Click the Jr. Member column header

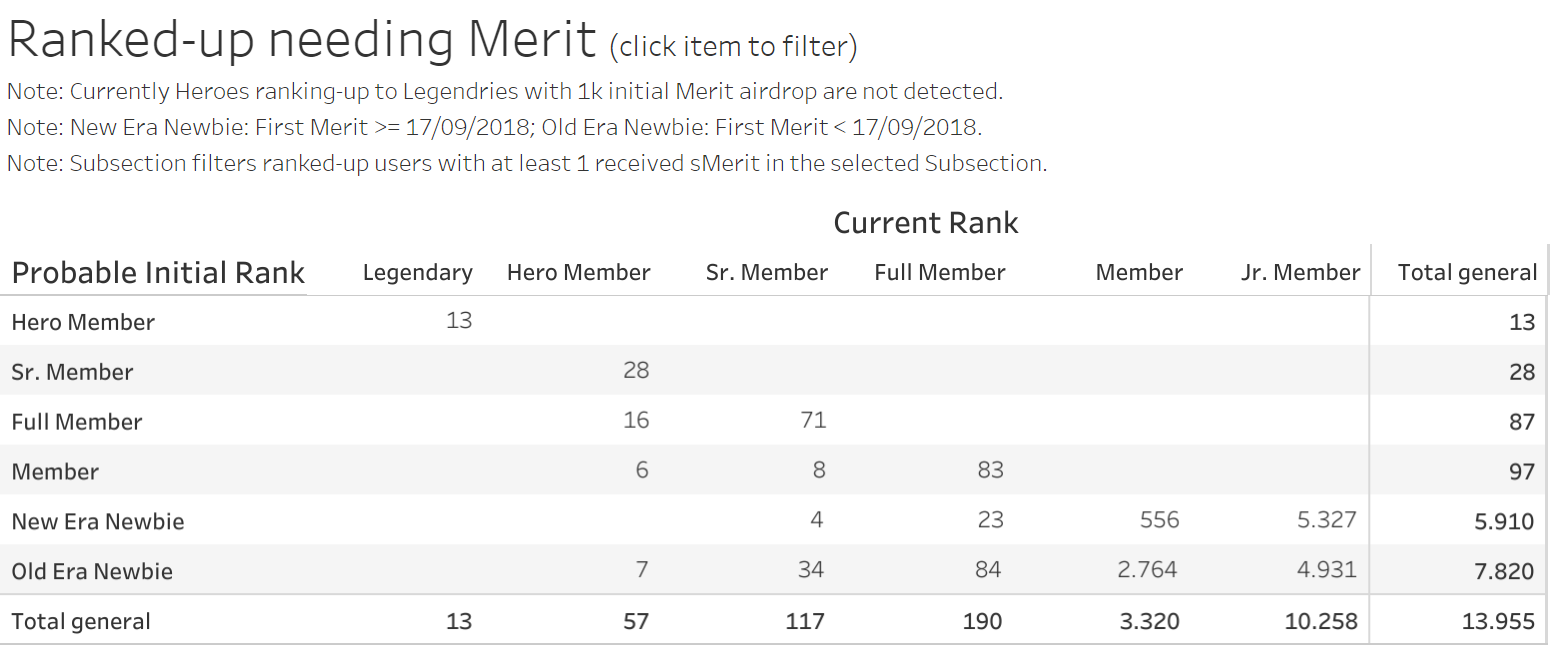coord(1300,272)
